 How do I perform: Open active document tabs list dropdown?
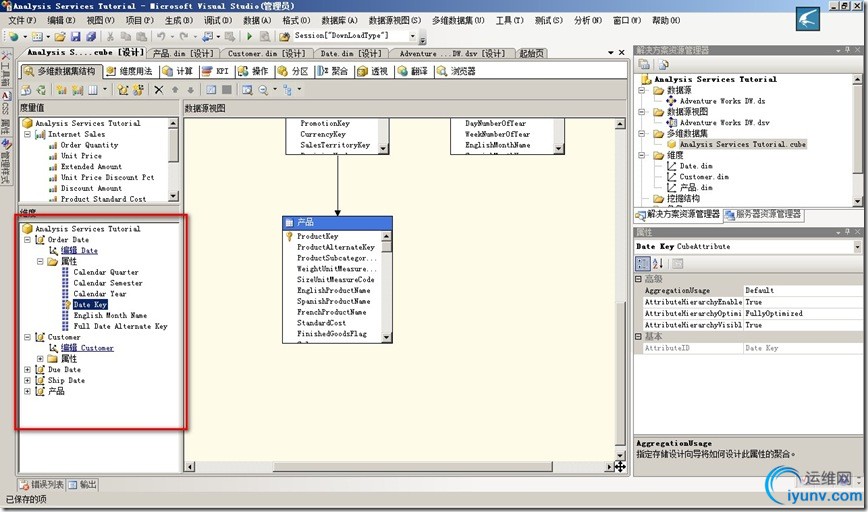point(611,53)
